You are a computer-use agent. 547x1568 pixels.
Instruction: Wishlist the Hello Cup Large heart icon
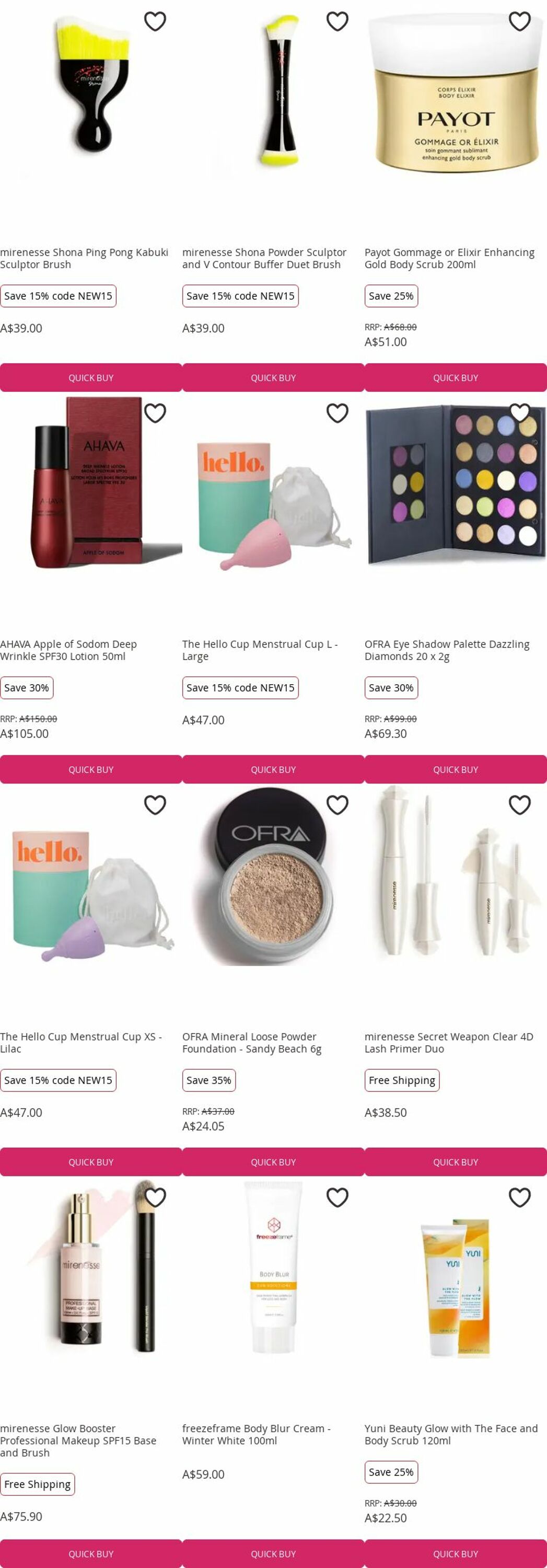(x=337, y=413)
